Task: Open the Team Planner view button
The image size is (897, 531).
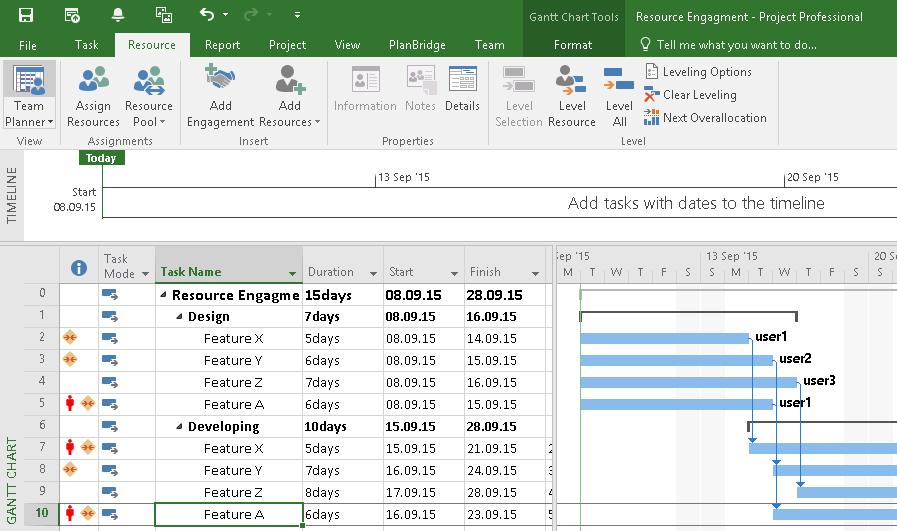Action: 29,97
